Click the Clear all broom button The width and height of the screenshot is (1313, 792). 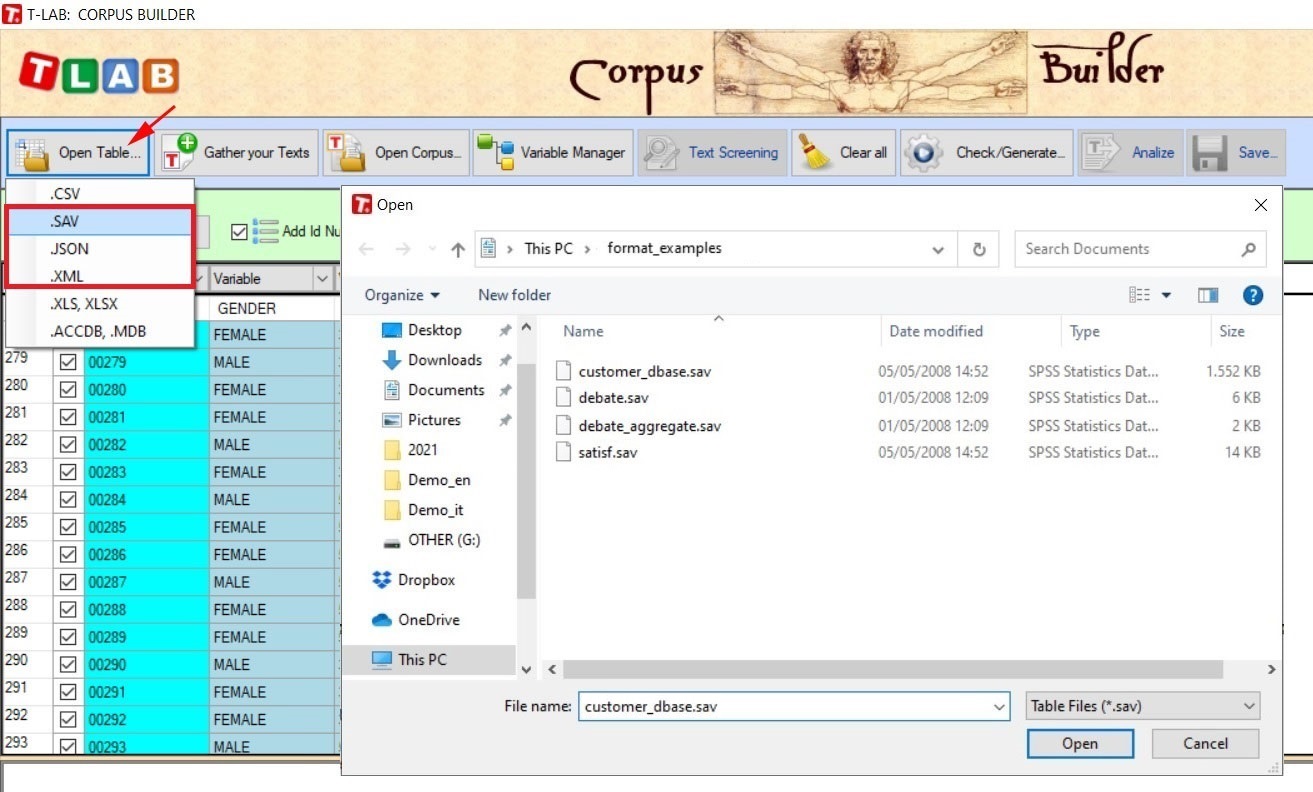[844, 153]
